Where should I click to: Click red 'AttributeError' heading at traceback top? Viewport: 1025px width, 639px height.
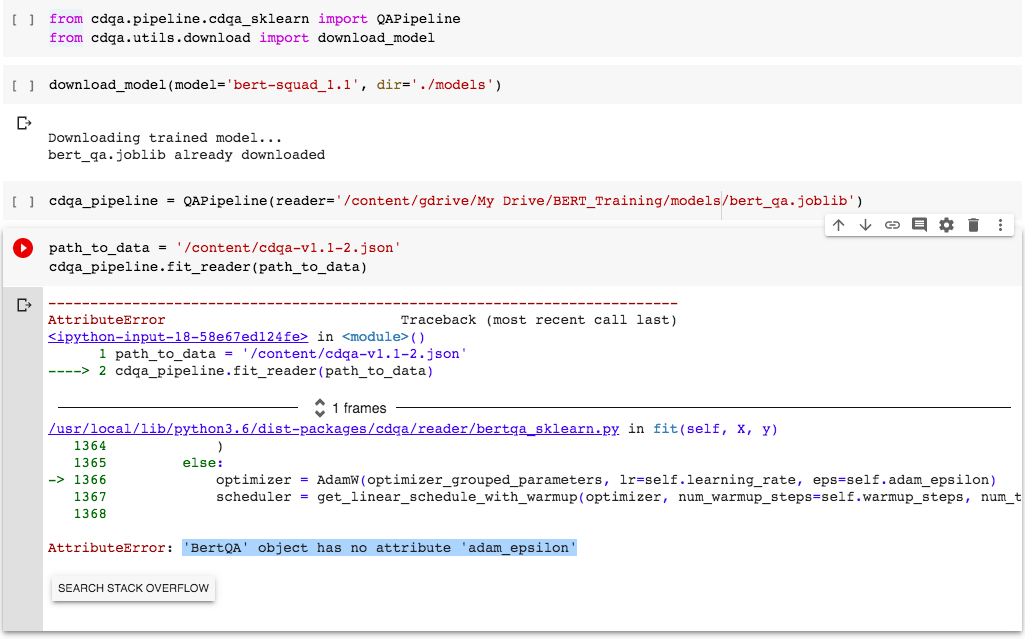(107, 320)
